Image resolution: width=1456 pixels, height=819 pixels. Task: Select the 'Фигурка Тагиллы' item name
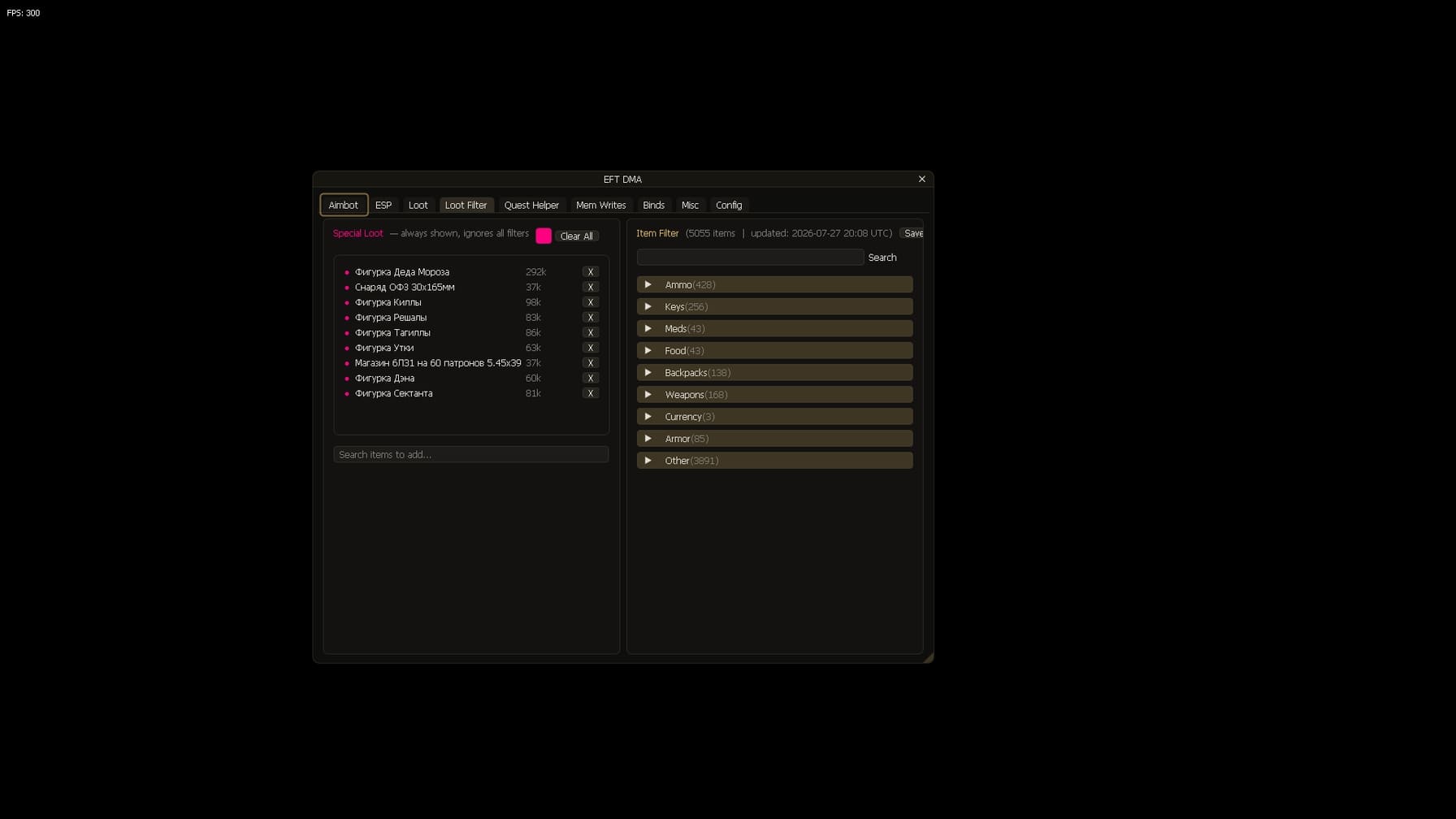392,332
